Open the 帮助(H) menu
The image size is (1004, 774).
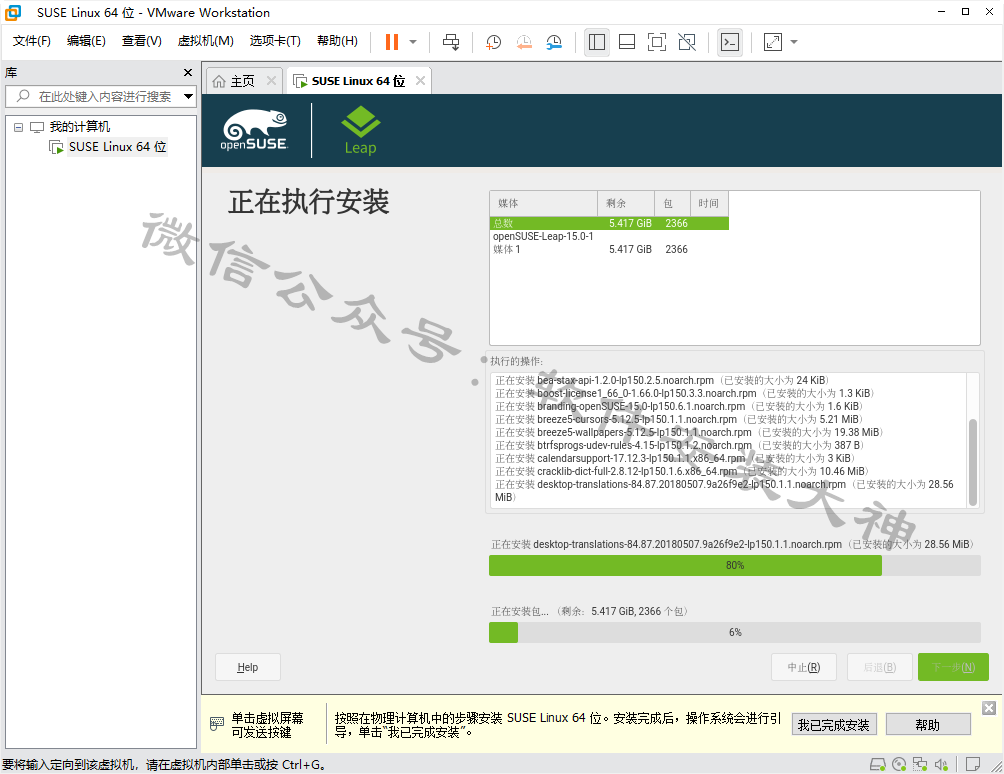click(x=337, y=41)
